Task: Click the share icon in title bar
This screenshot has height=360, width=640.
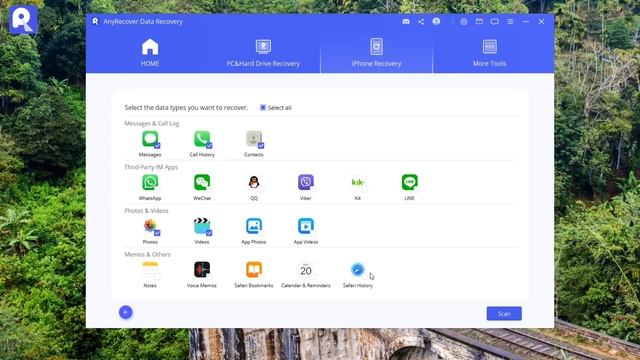Action: [421, 22]
